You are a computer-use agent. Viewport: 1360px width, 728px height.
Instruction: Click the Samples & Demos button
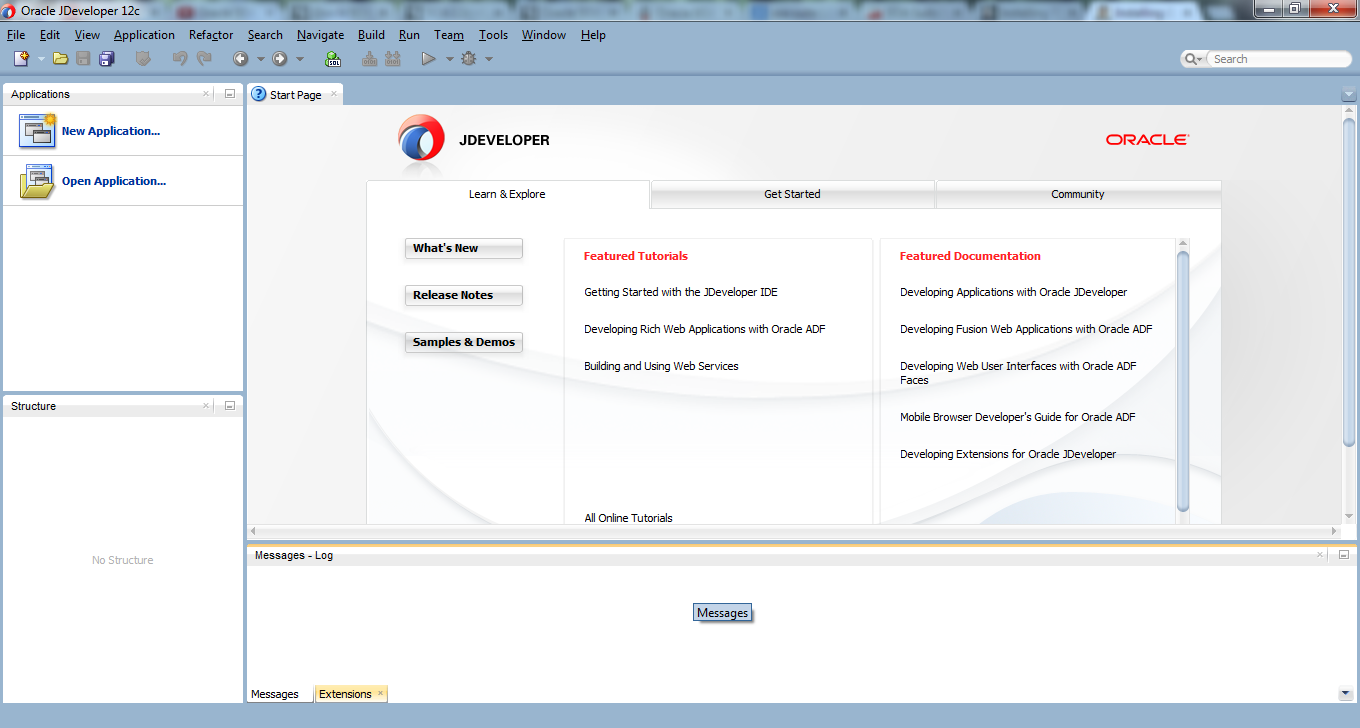click(464, 342)
